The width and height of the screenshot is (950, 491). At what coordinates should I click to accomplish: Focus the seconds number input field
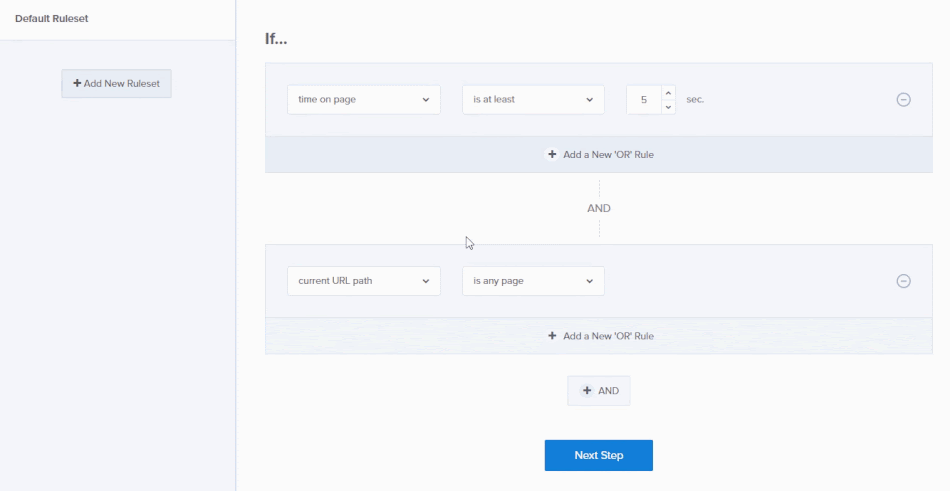[643, 100]
